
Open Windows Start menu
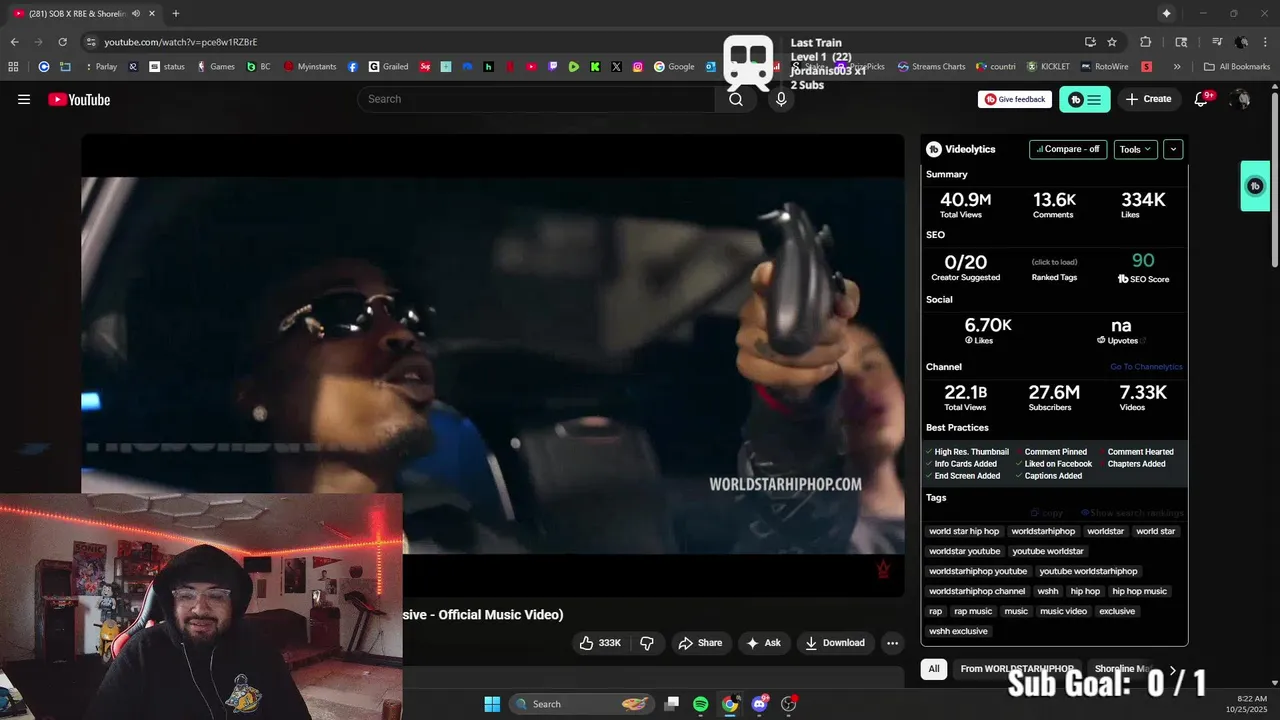(x=492, y=704)
